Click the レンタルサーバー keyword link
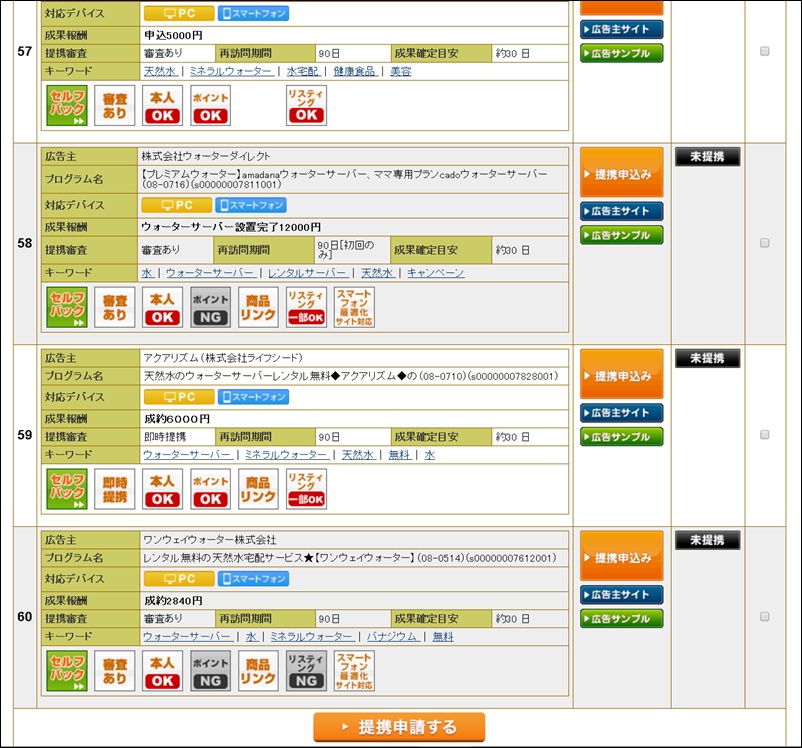 pos(308,273)
